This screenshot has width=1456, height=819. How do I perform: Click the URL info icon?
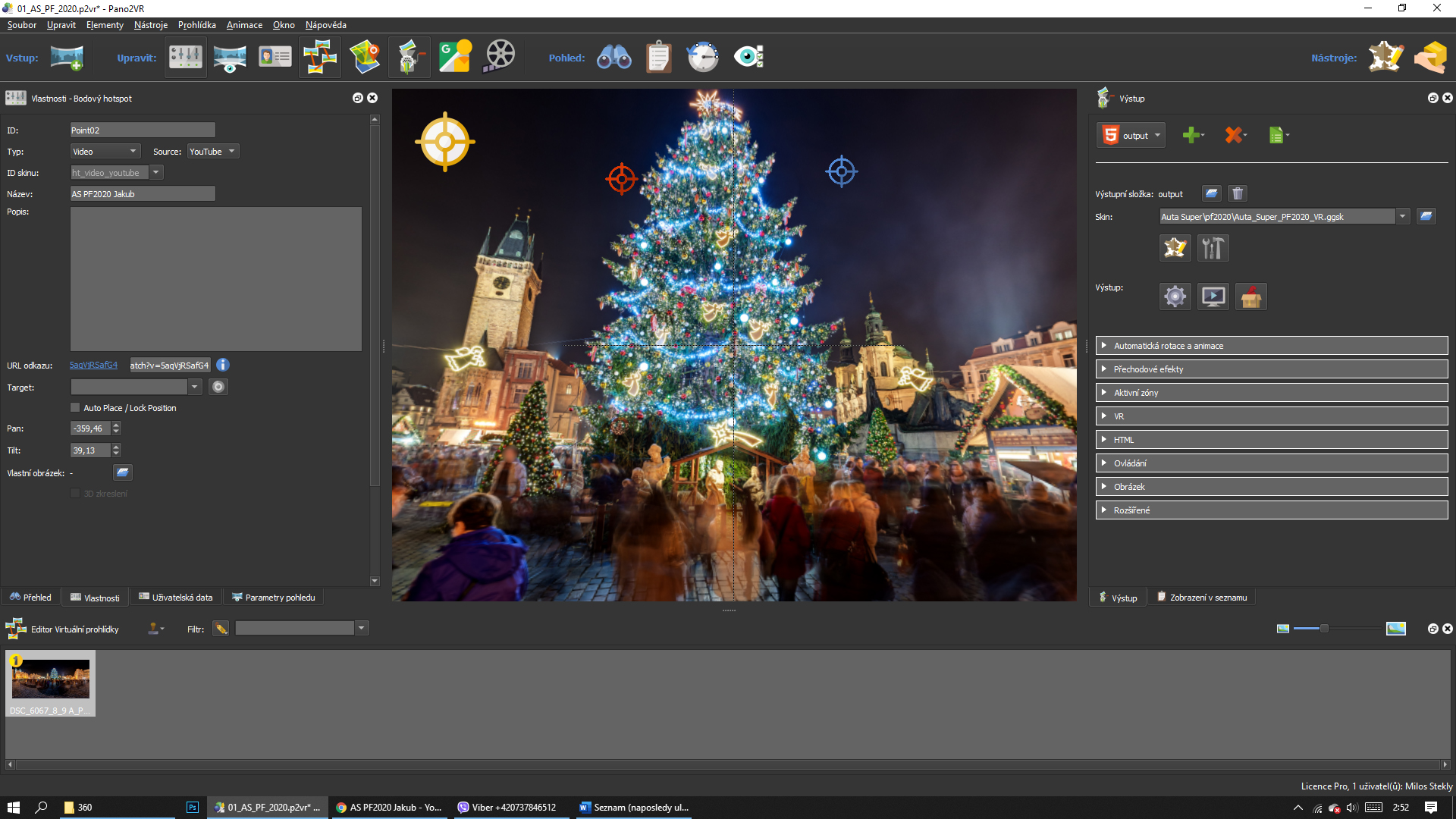point(223,366)
